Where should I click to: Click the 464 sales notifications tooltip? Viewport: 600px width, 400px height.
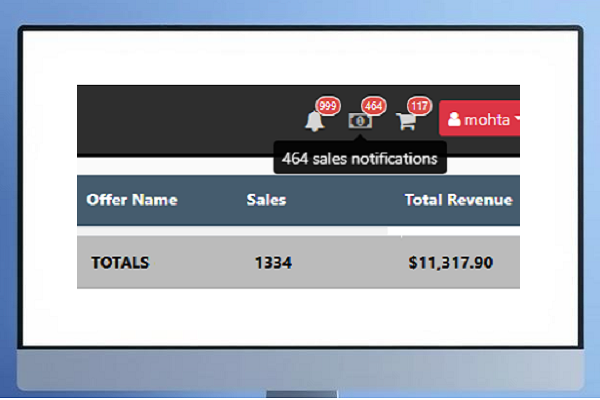pyautogui.click(x=359, y=158)
